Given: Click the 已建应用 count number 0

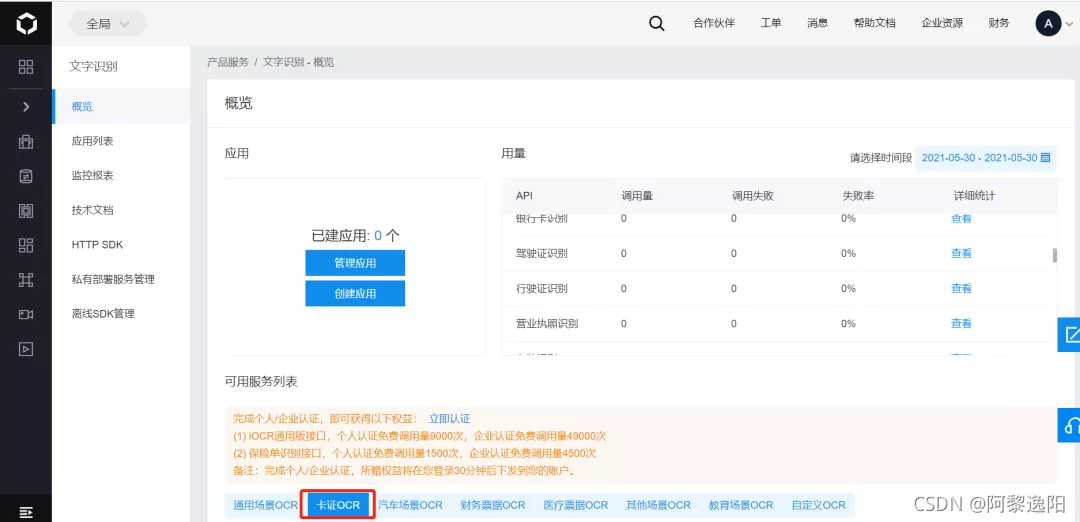Looking at the screenshot, I should (x=378, y=236).
